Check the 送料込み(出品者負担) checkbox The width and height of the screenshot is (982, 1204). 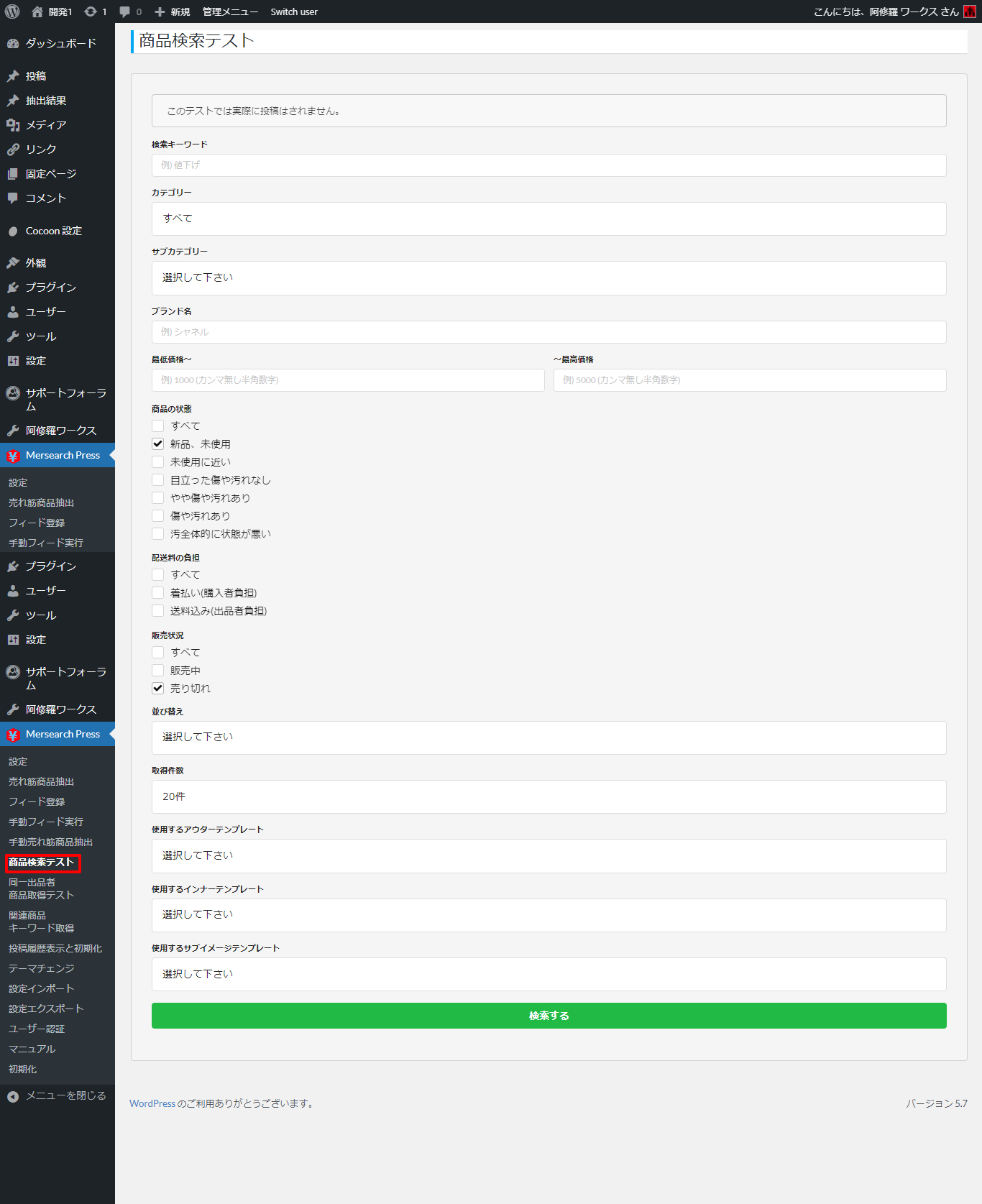coord(158,611)
